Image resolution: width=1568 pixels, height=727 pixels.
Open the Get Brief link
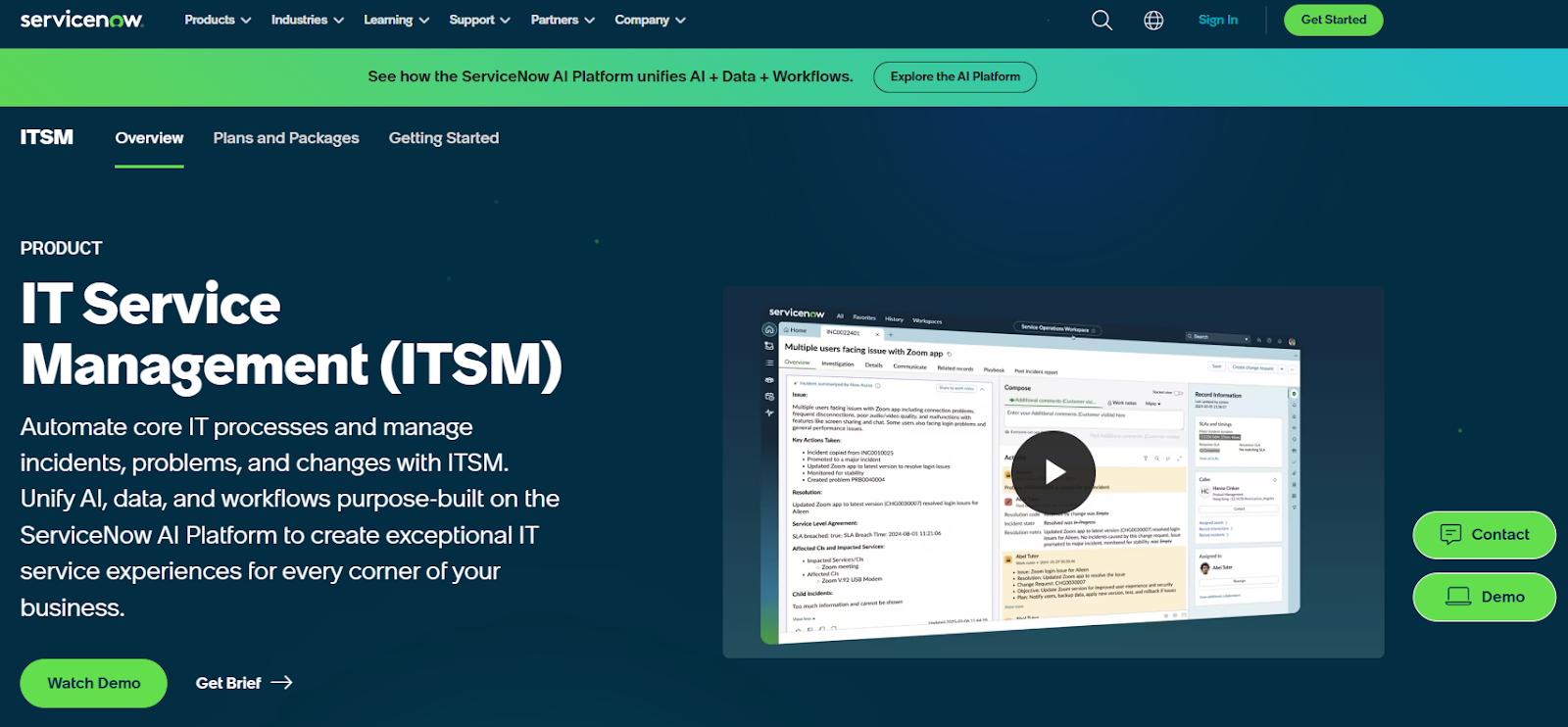[x=244, y=683]
